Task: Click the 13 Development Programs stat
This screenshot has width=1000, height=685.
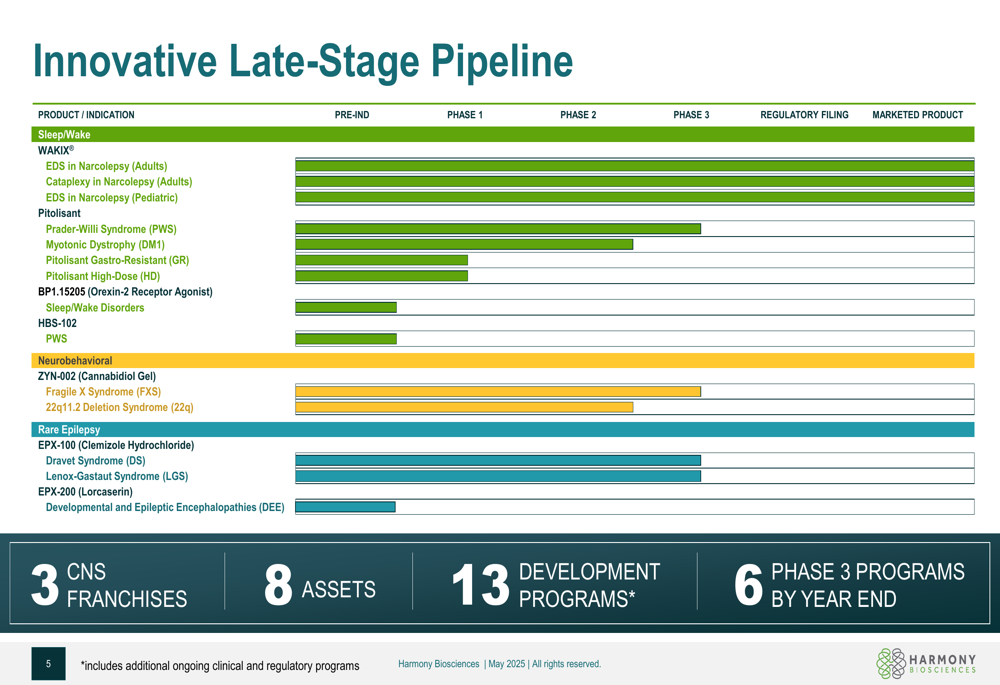Action: pos(555,584)
